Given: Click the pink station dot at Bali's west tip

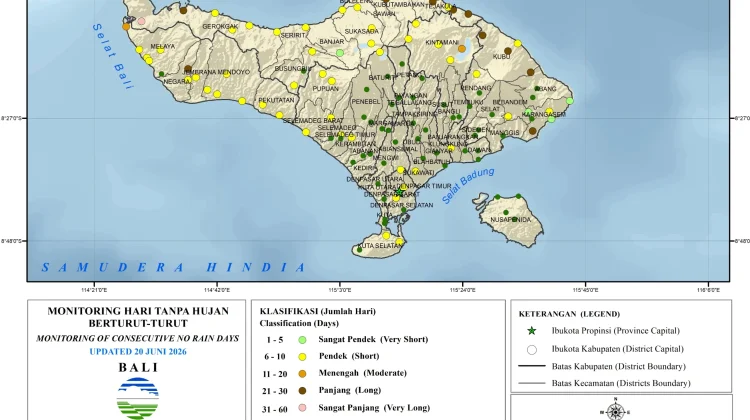Looking at the screenshot, I should 142,21.
